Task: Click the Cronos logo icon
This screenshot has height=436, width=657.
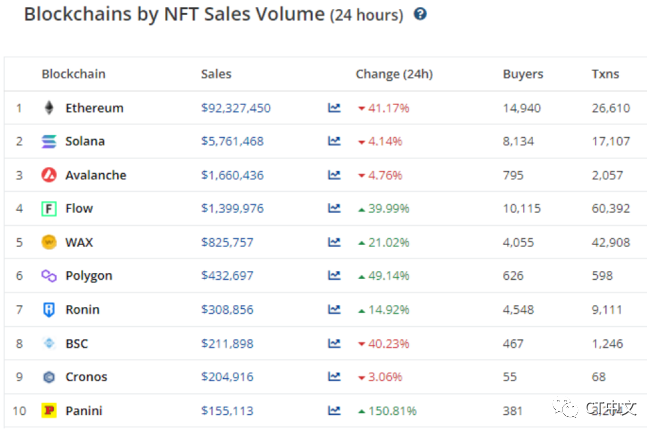Action: click(x=49, y=377)
